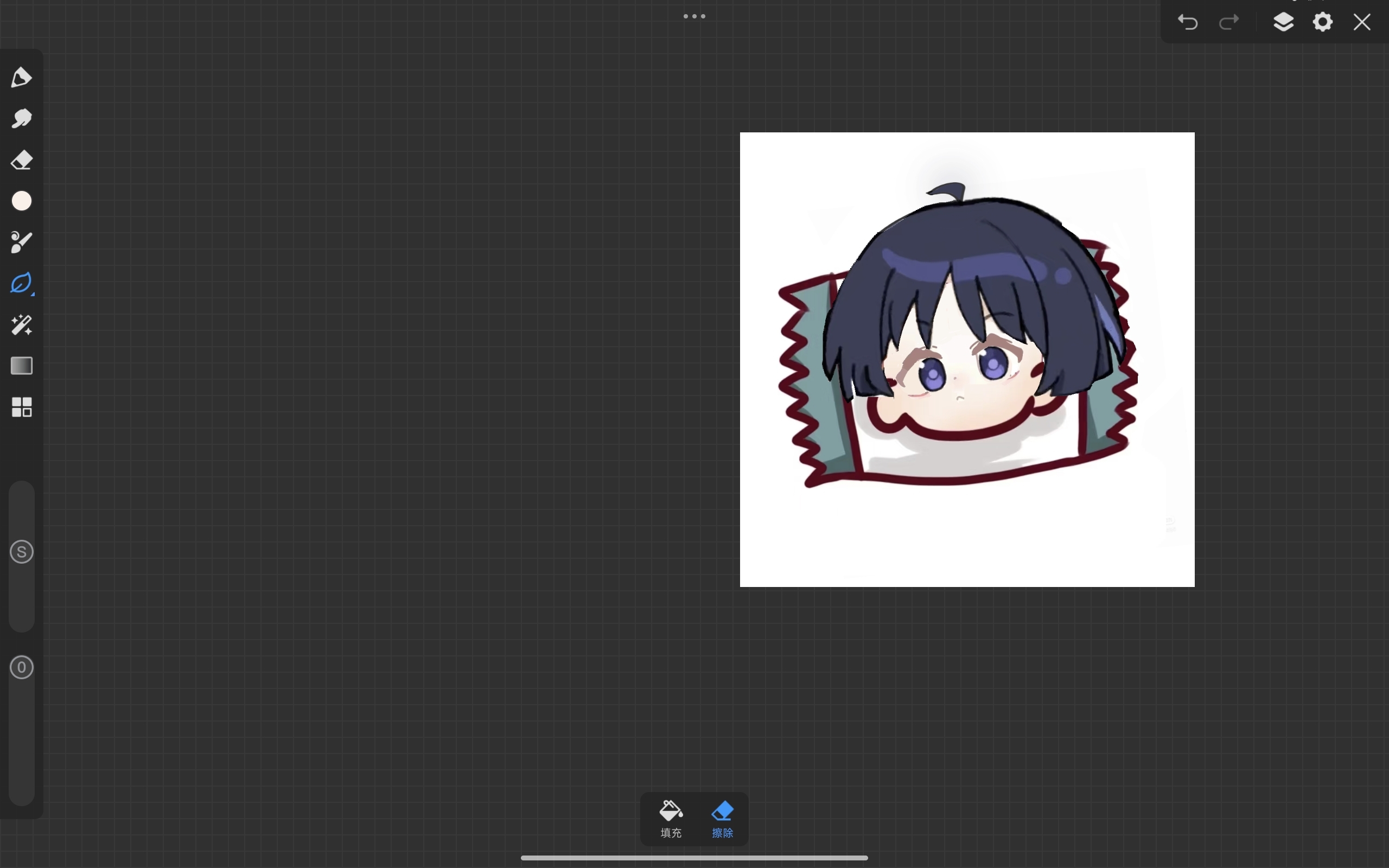Click the chibi character artwork canvas
Image resolution: width=1389 pixels, height=868 pixels.
[967, 359]
